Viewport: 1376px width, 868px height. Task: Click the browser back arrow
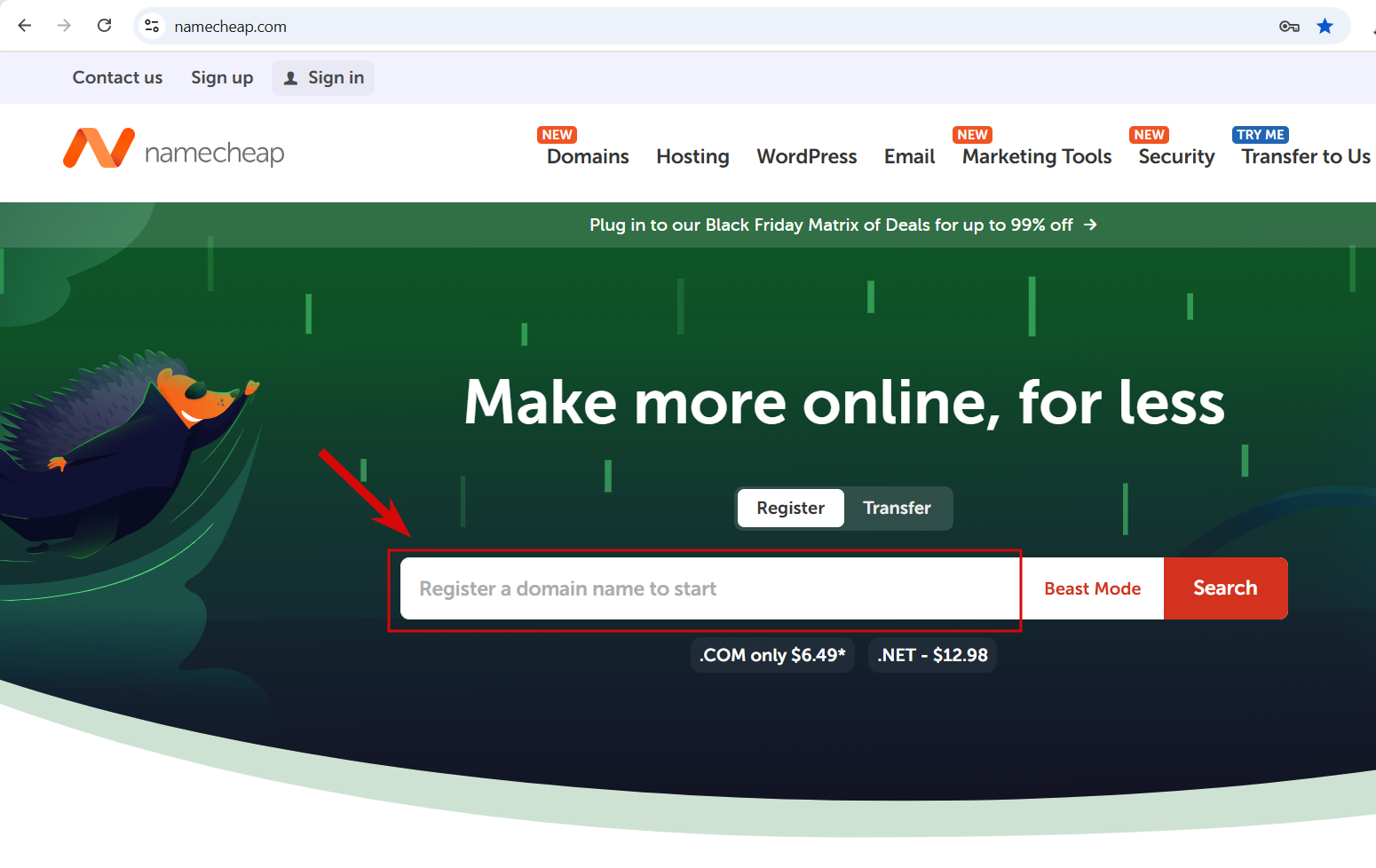(25, 26)
